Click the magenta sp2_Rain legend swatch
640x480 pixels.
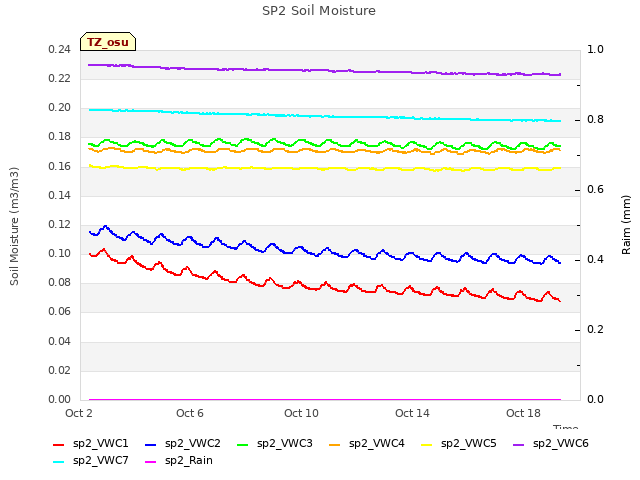[x=151, y=462]
